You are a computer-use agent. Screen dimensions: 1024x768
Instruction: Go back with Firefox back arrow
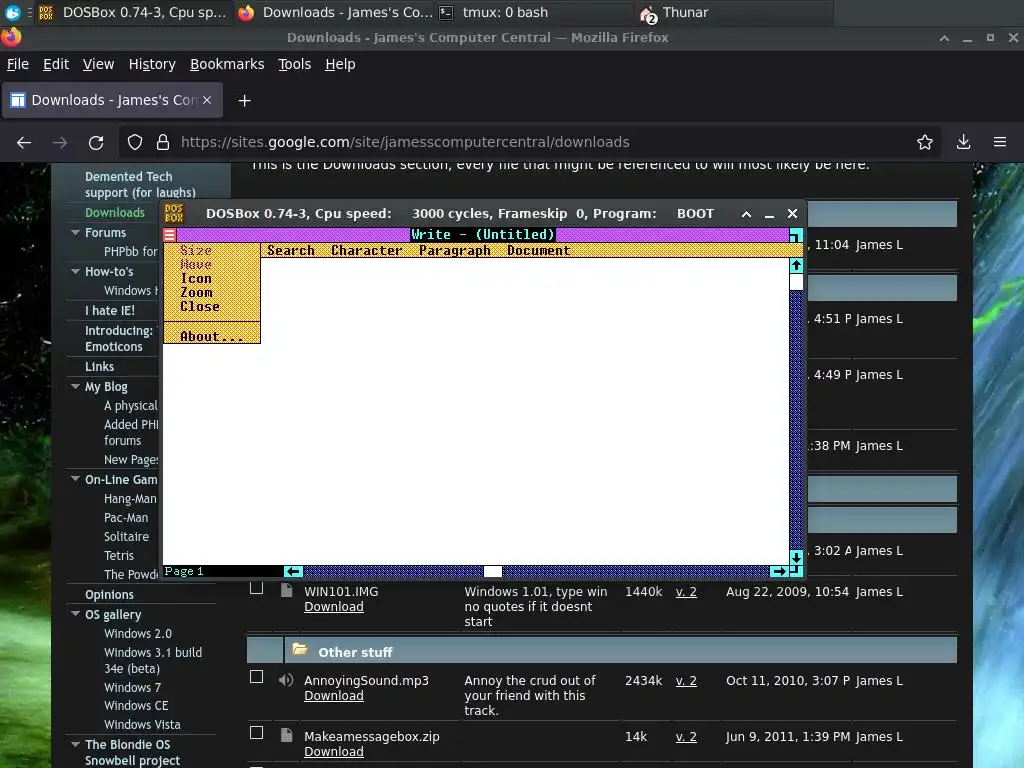(24, 142)
